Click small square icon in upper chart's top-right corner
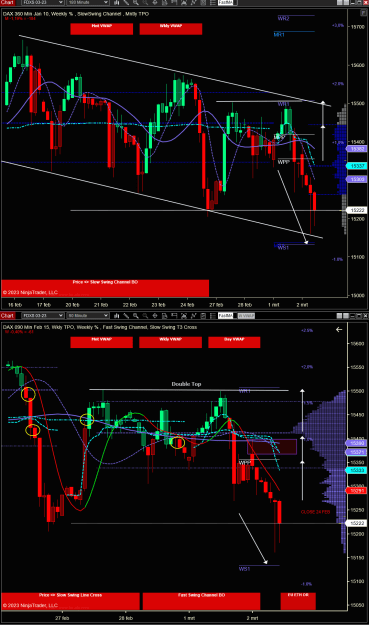The image size is (369, 625). coord(363,13)
